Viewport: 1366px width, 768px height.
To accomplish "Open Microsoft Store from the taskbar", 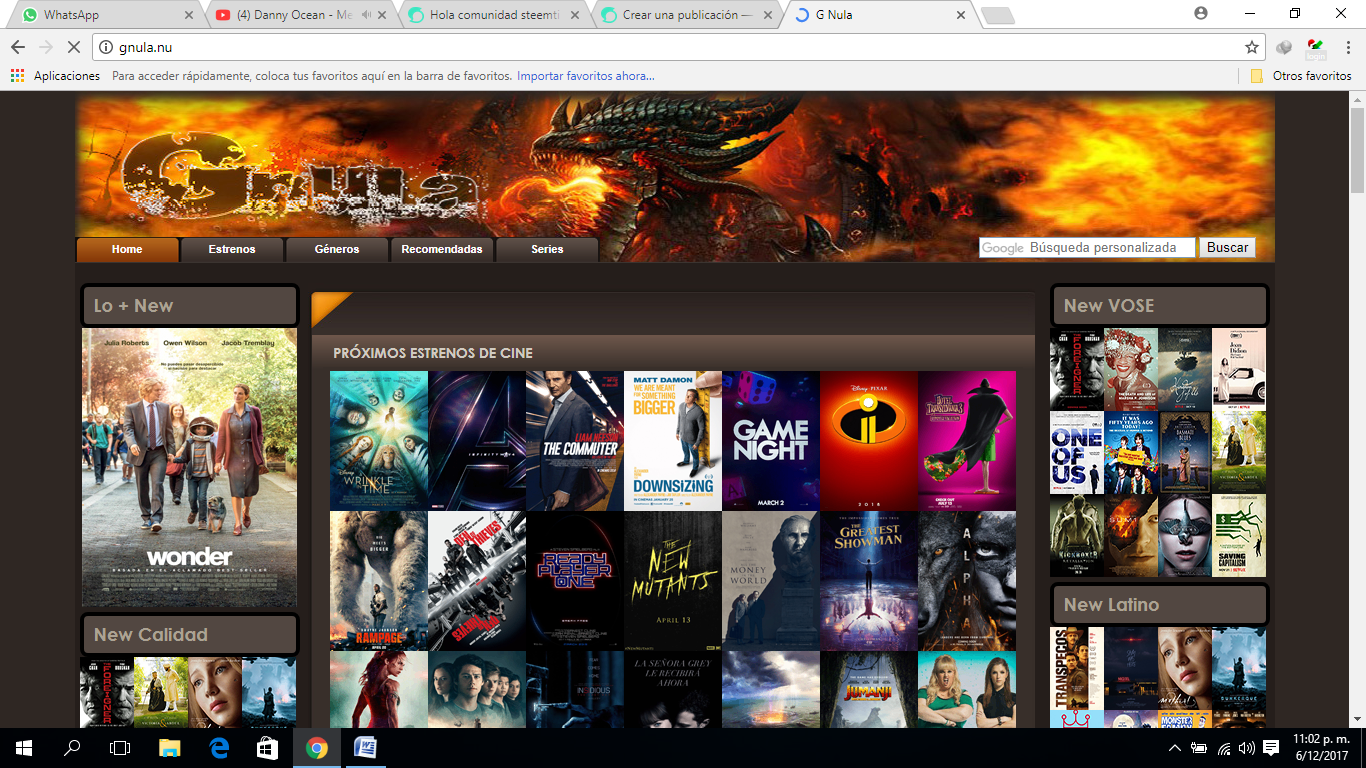I will pyautogui.click(x=268, y=748).
